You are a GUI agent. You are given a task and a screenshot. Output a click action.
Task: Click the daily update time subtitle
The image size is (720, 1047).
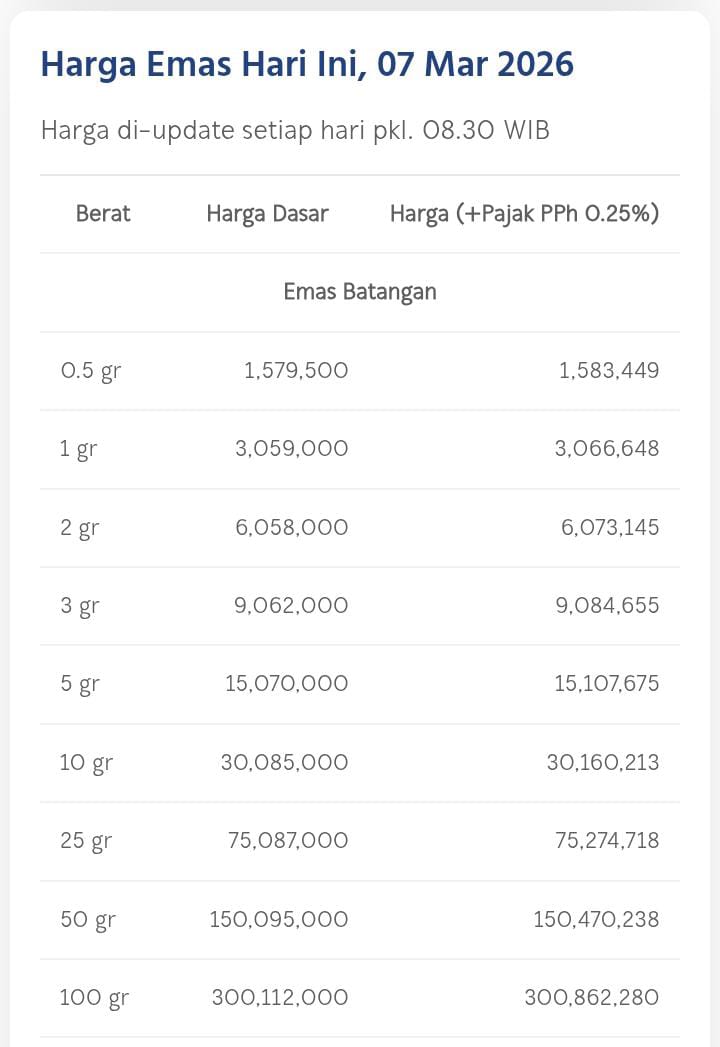[295, 131]
